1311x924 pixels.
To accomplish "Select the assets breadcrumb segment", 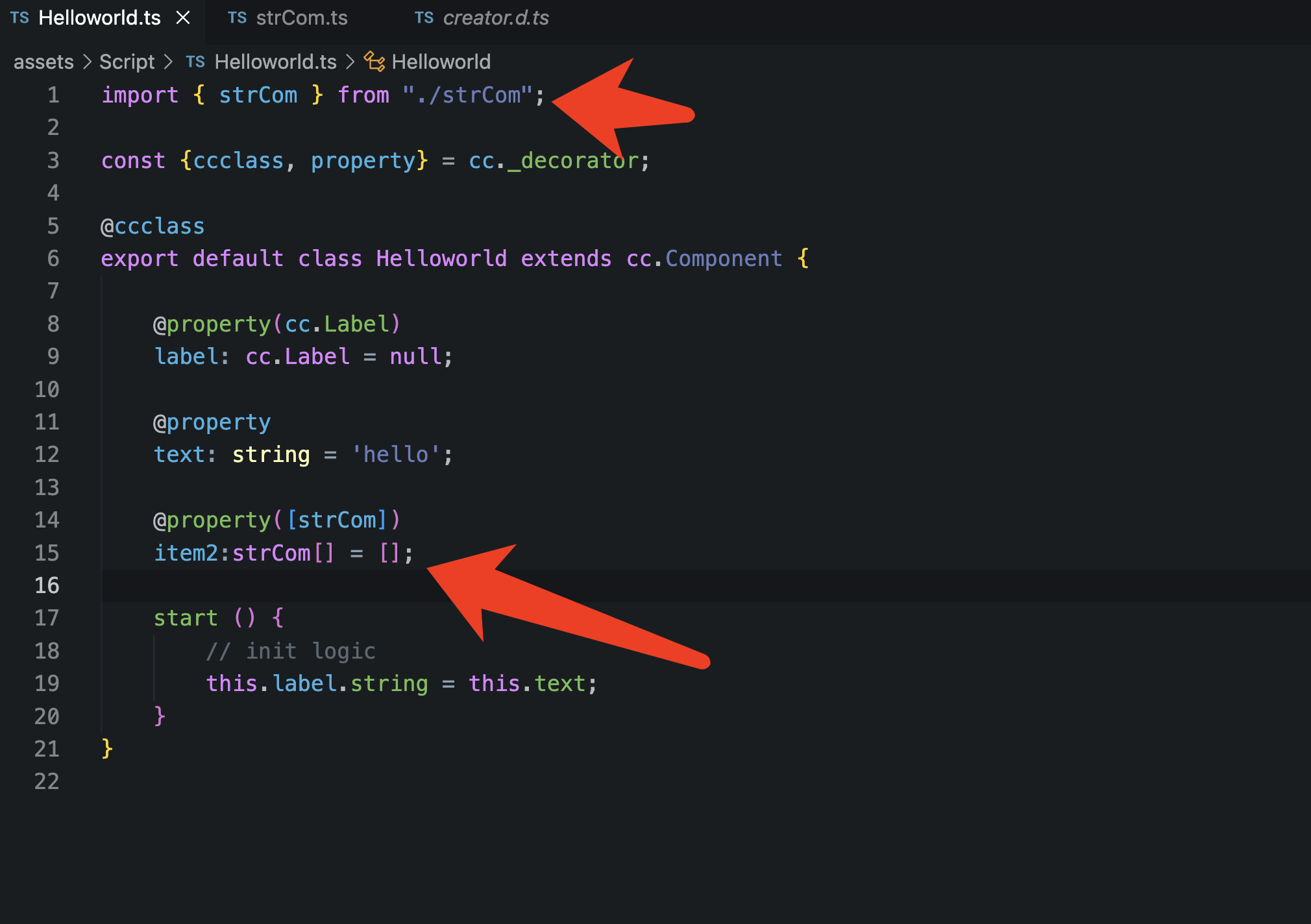I will tap(43, 62).
